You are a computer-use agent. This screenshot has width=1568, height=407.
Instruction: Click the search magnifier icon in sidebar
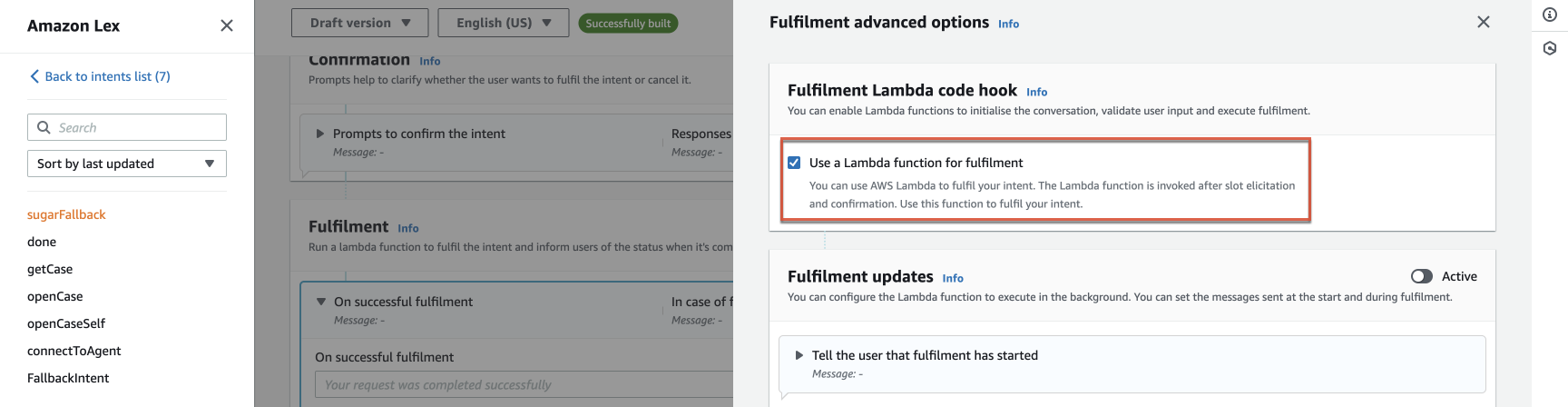click(44, 127)
